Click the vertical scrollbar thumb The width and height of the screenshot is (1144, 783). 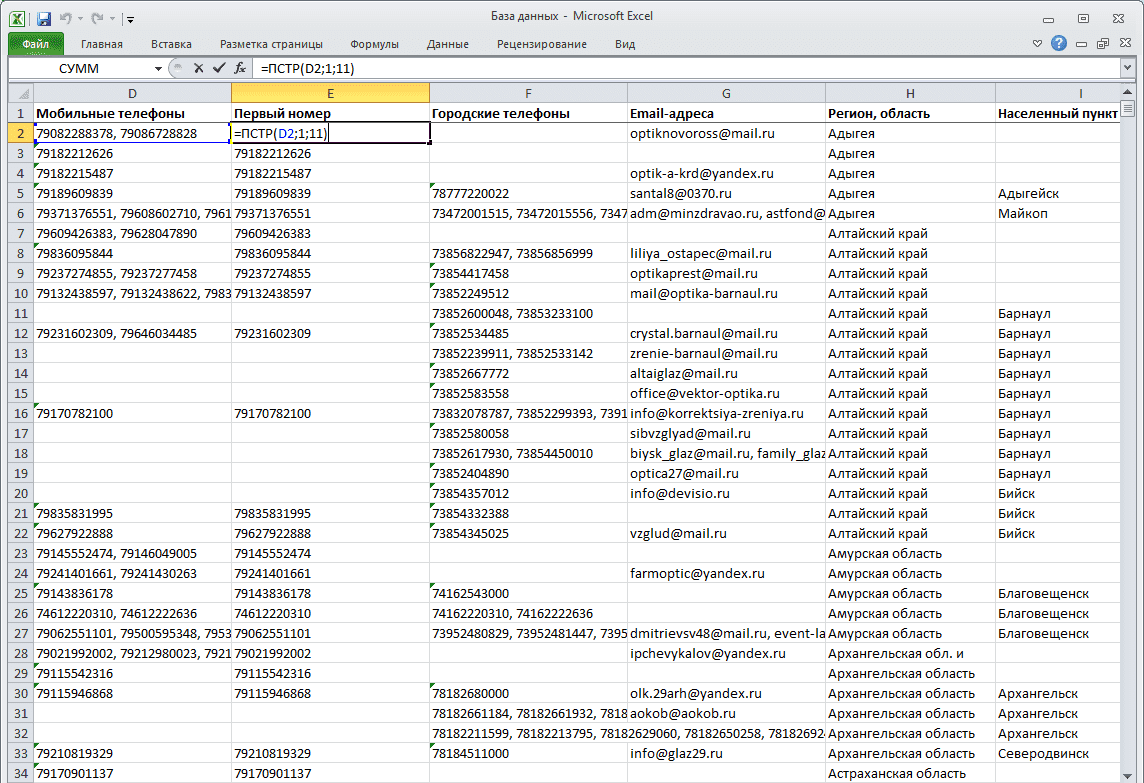click(x=1128, y=109)
